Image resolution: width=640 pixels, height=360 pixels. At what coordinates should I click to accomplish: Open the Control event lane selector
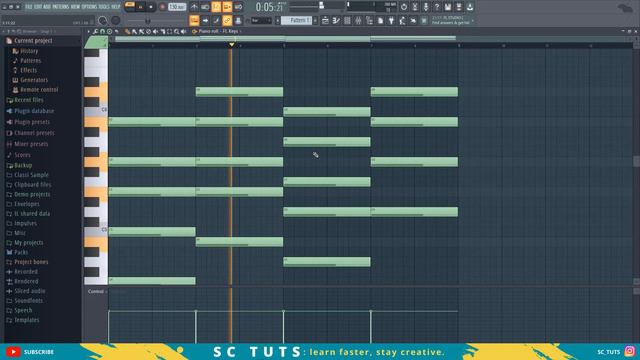tap(97, 291)
